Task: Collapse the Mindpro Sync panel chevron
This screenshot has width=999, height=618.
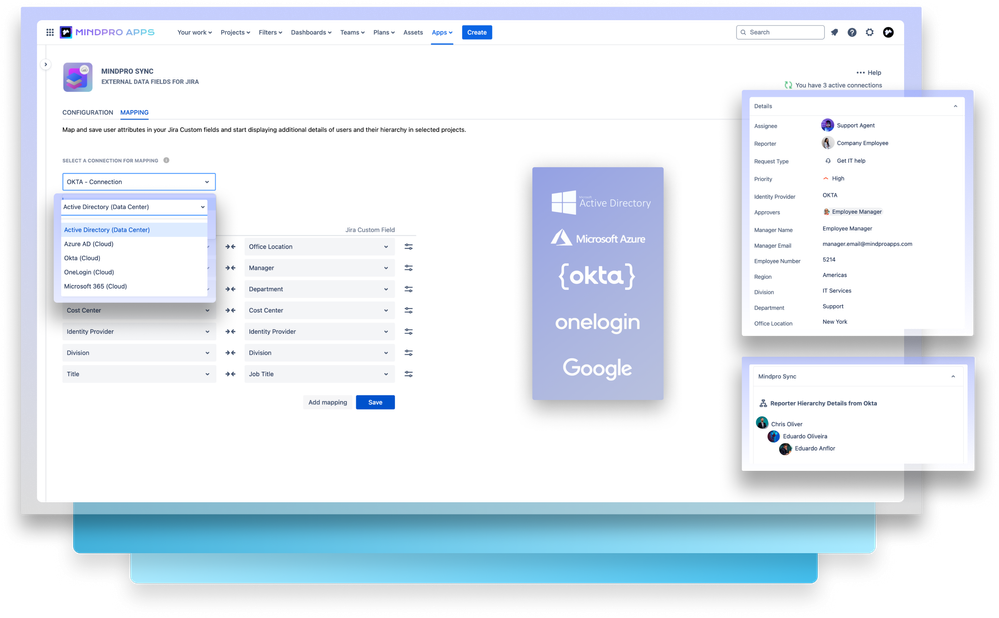Action: pyautogui.click(x=953, y=377)
